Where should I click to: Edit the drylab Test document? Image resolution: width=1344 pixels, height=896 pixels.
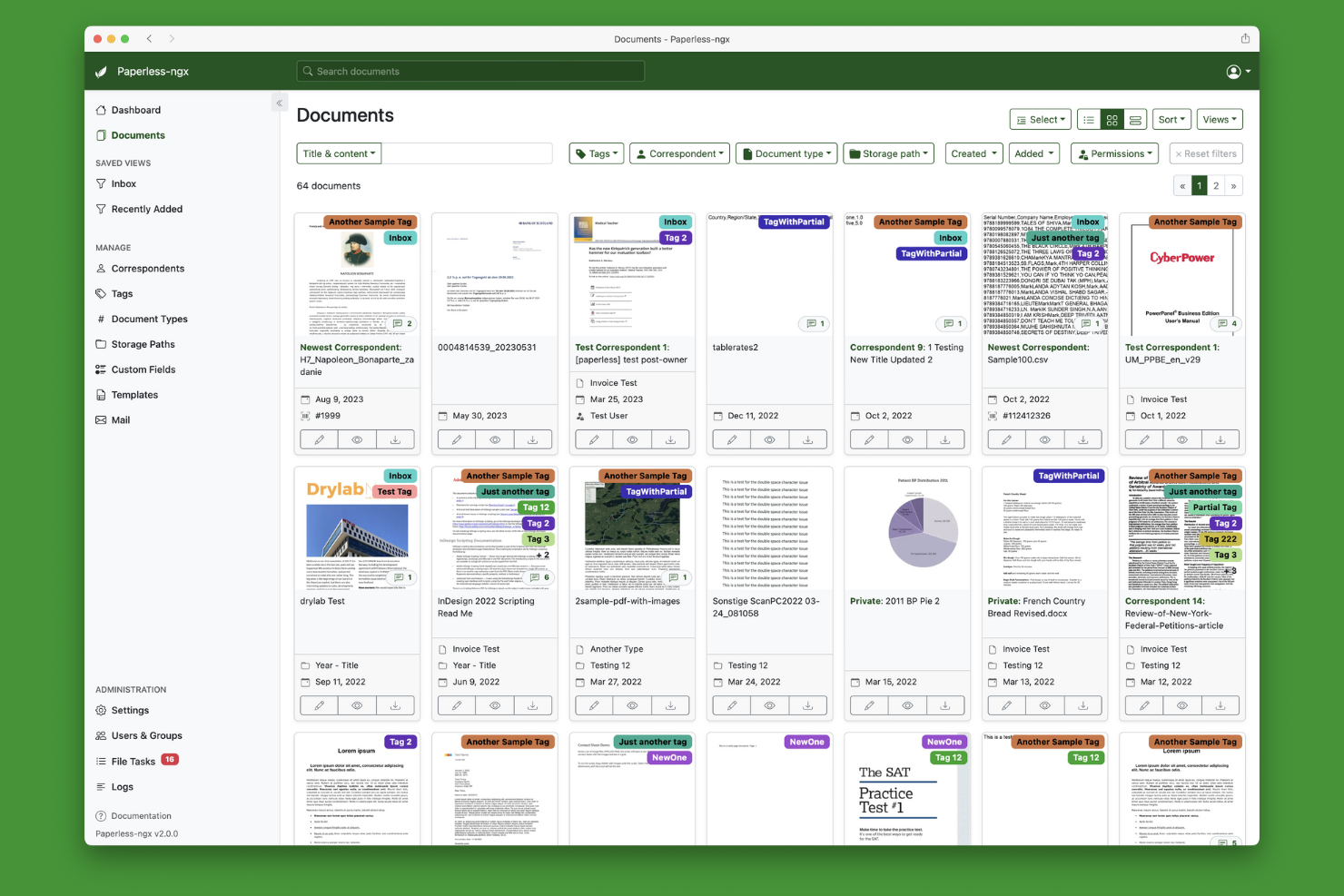coord(319,704)
